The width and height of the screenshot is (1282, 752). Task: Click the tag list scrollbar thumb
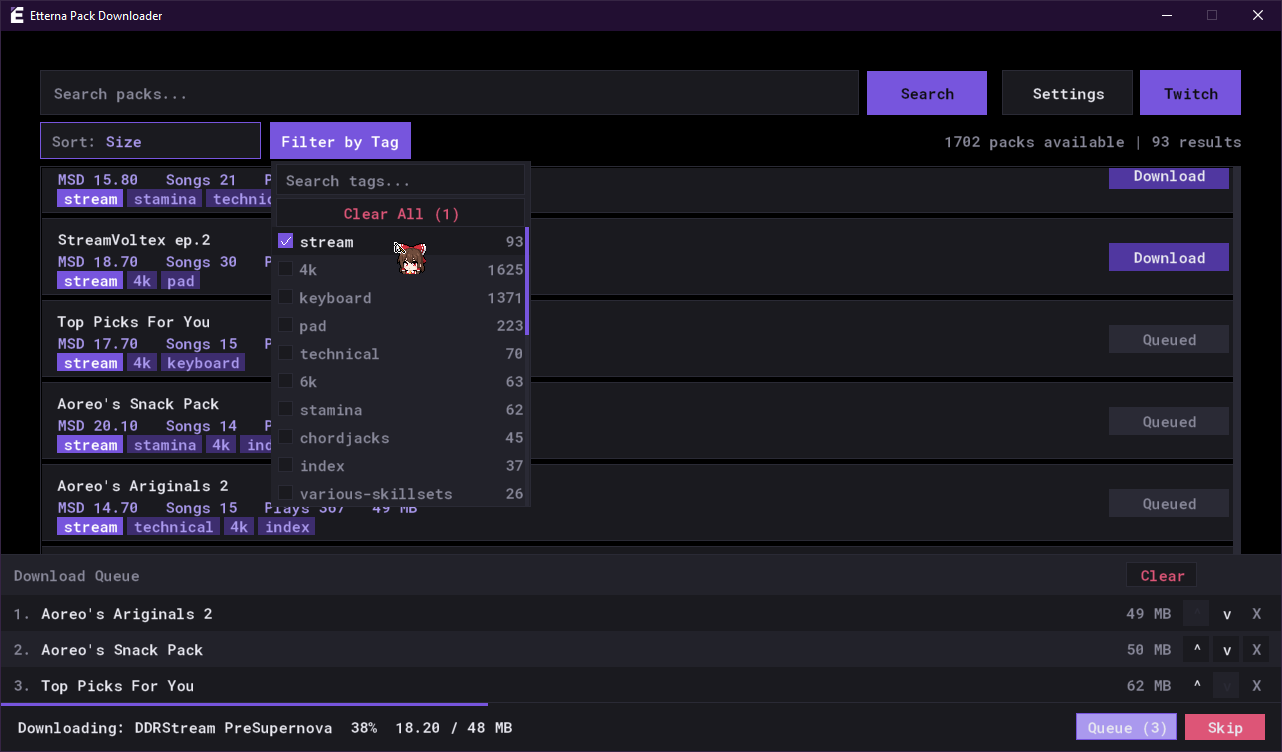[527, 282]
